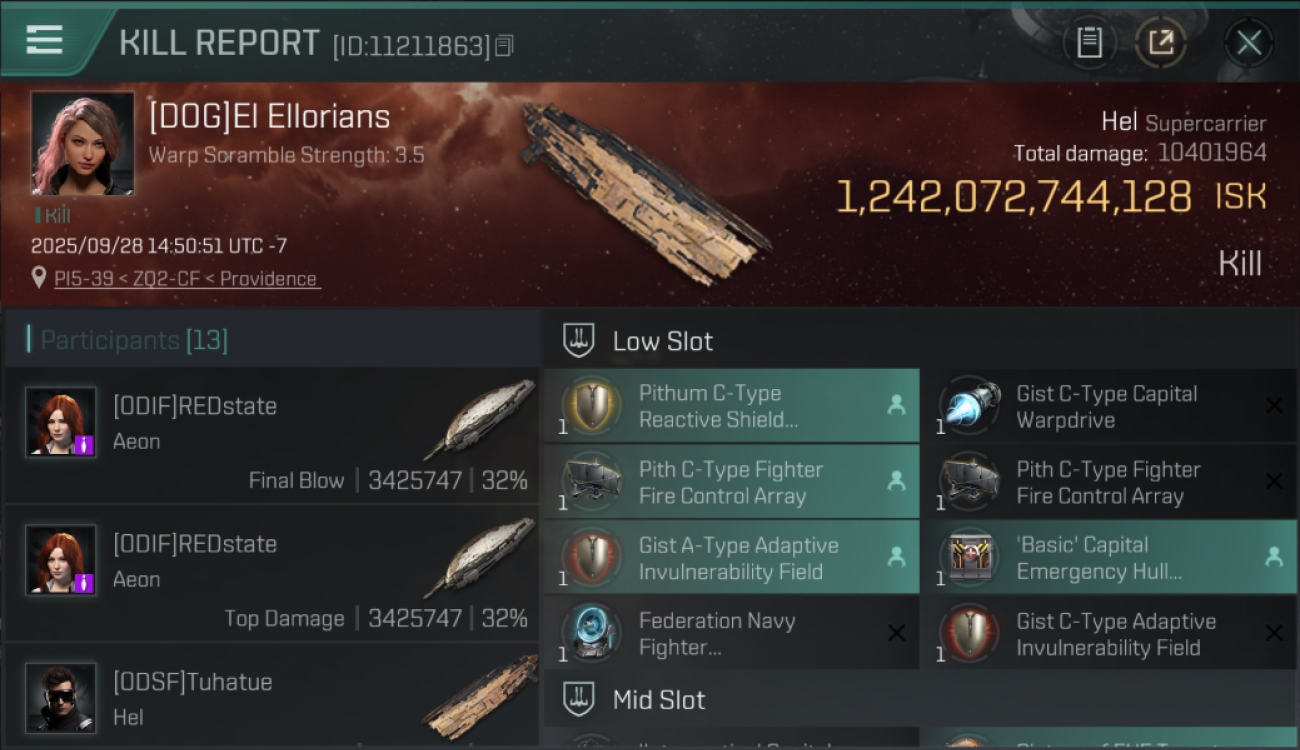Click the map pin location icon

(39, 278)
